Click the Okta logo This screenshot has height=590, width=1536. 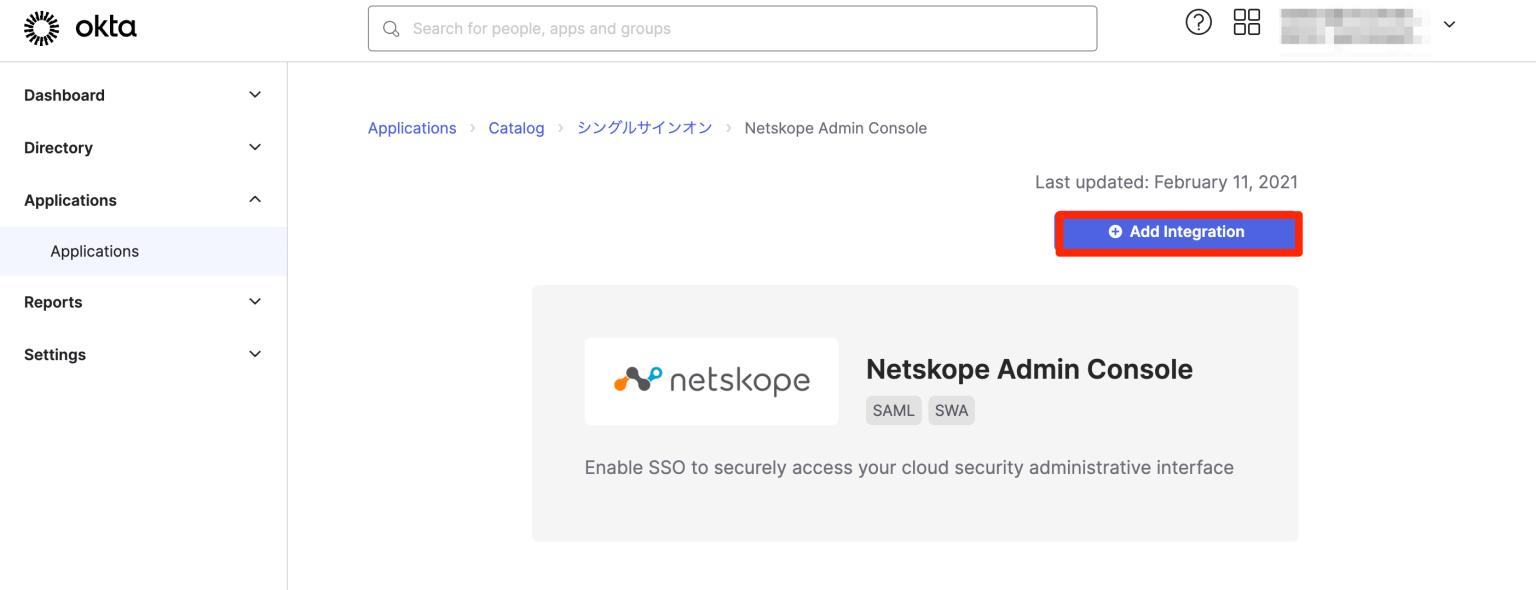coord(80,27)
